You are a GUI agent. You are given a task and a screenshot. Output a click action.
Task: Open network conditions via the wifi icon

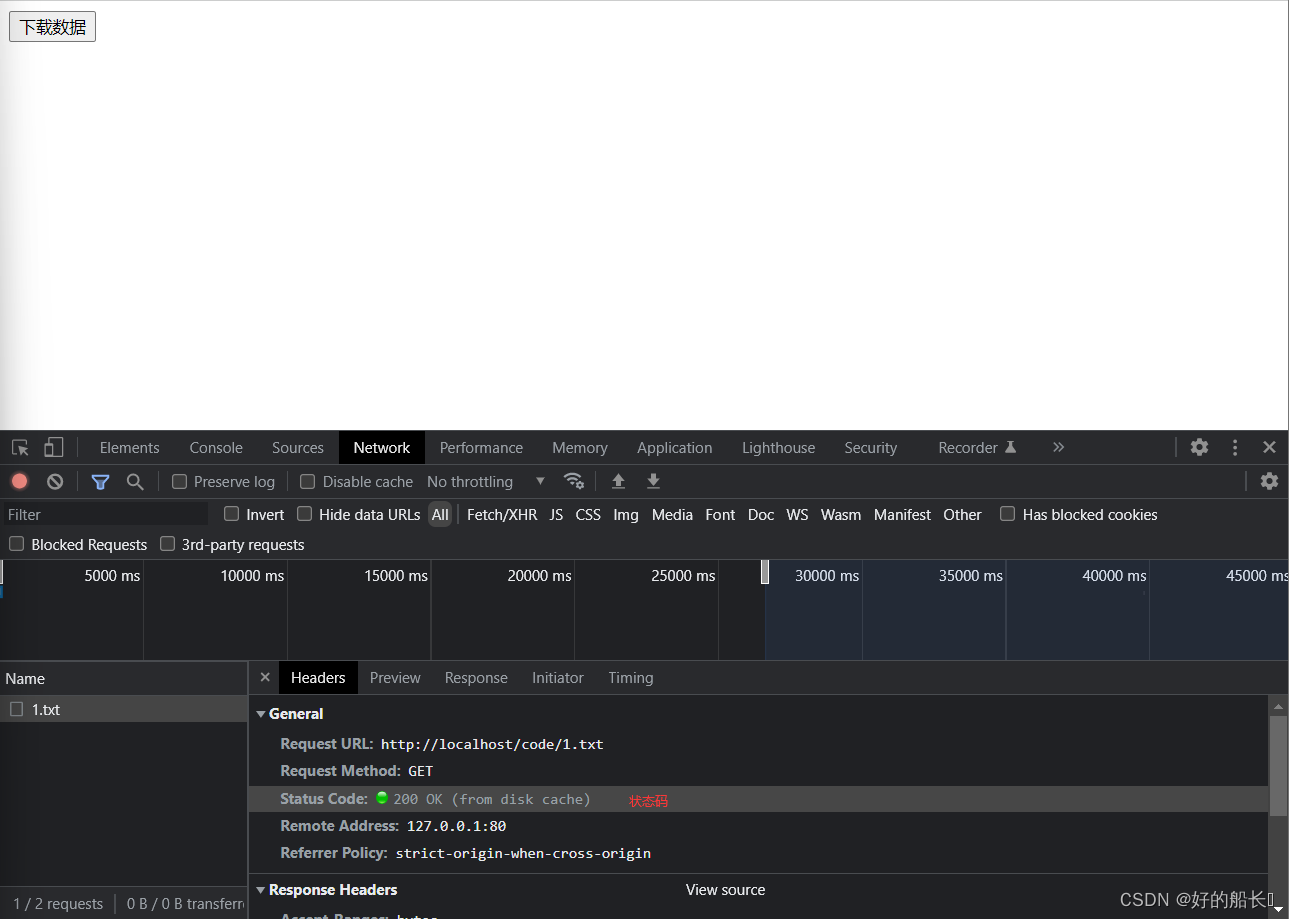574,481
